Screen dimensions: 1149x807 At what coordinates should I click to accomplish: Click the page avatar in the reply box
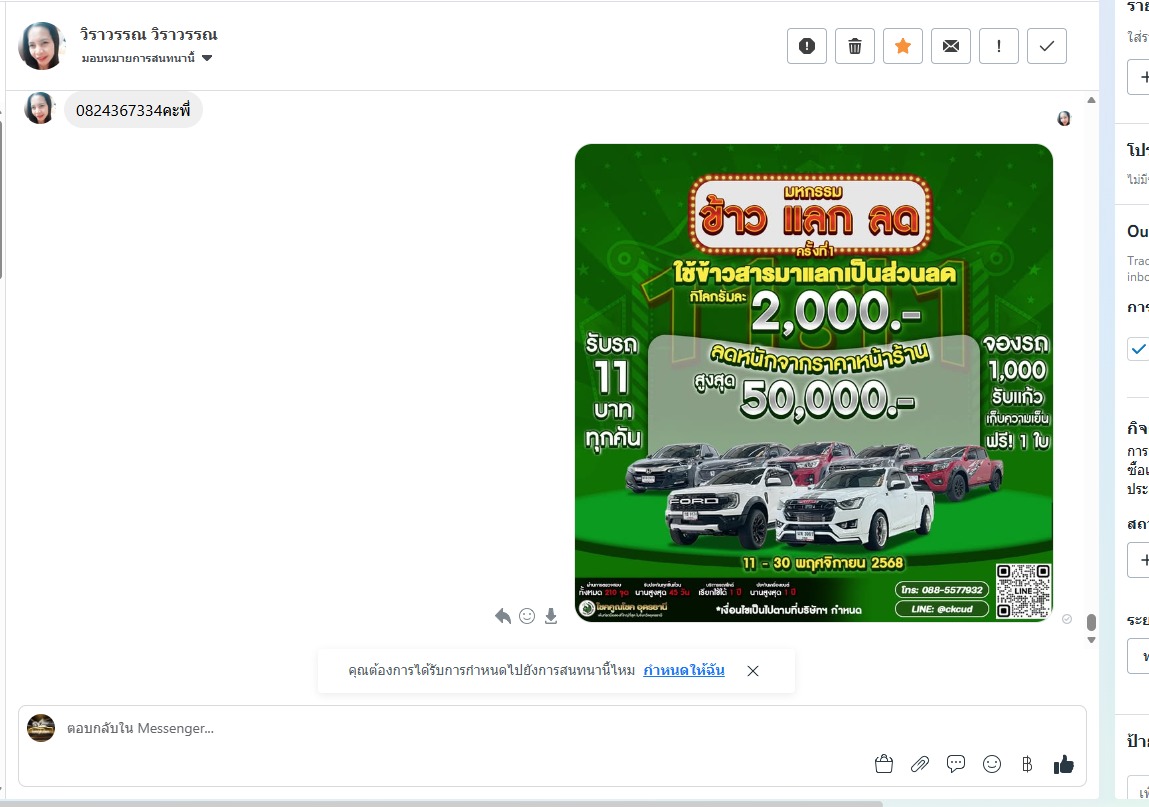pyautogui.click(x=41, y=728)
